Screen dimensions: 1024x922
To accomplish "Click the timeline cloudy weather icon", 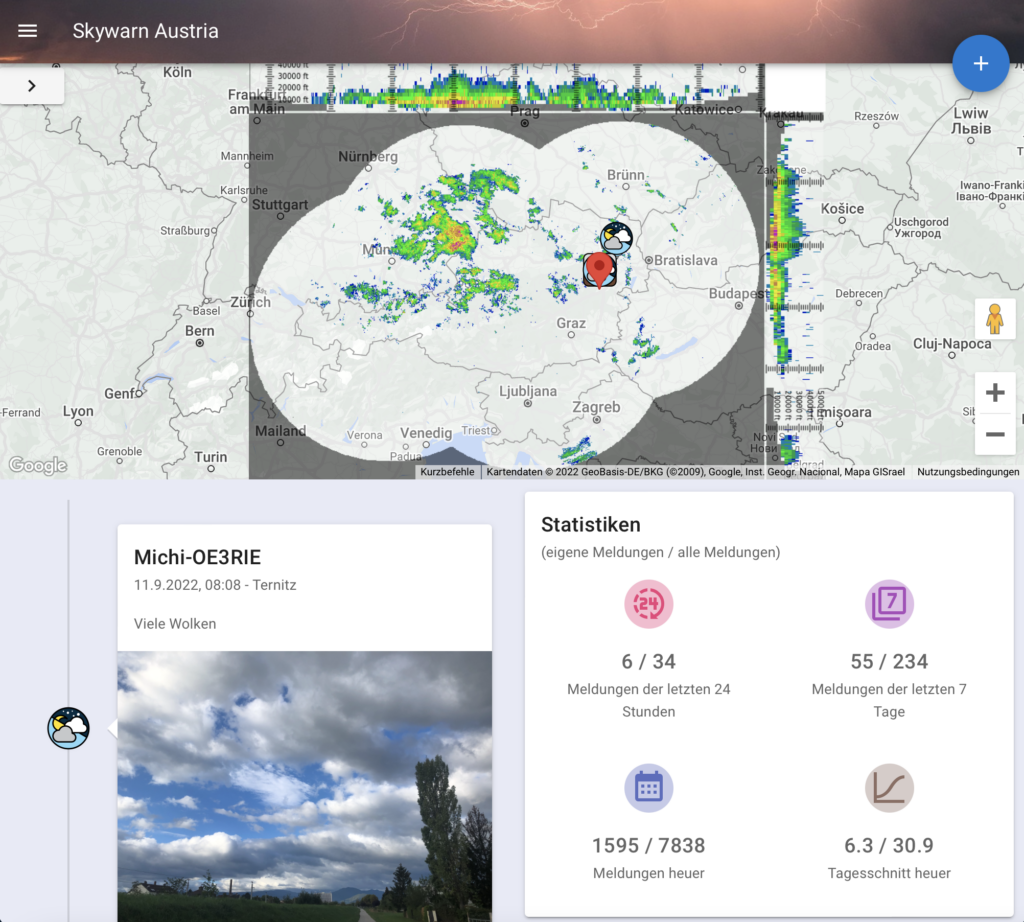I will (69, 728).
